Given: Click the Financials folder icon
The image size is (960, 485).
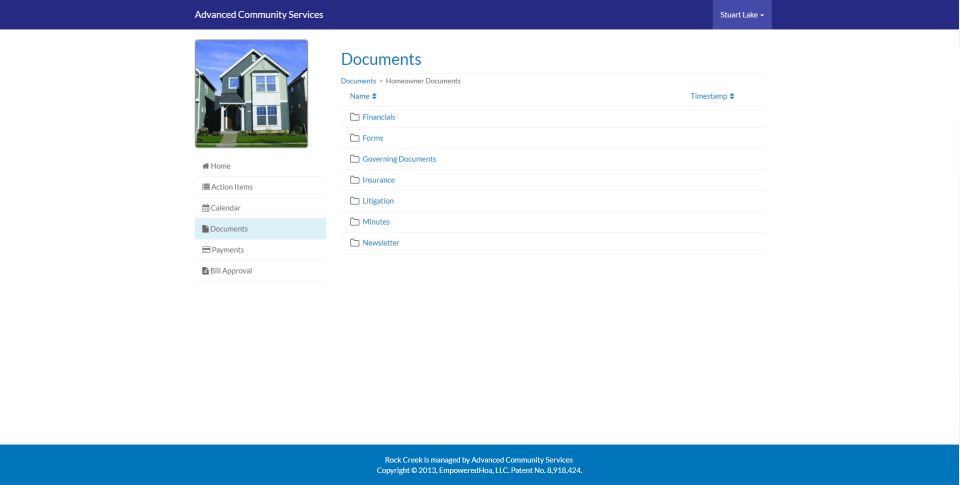Looking at the screenshot, I should tap(354, 117).
